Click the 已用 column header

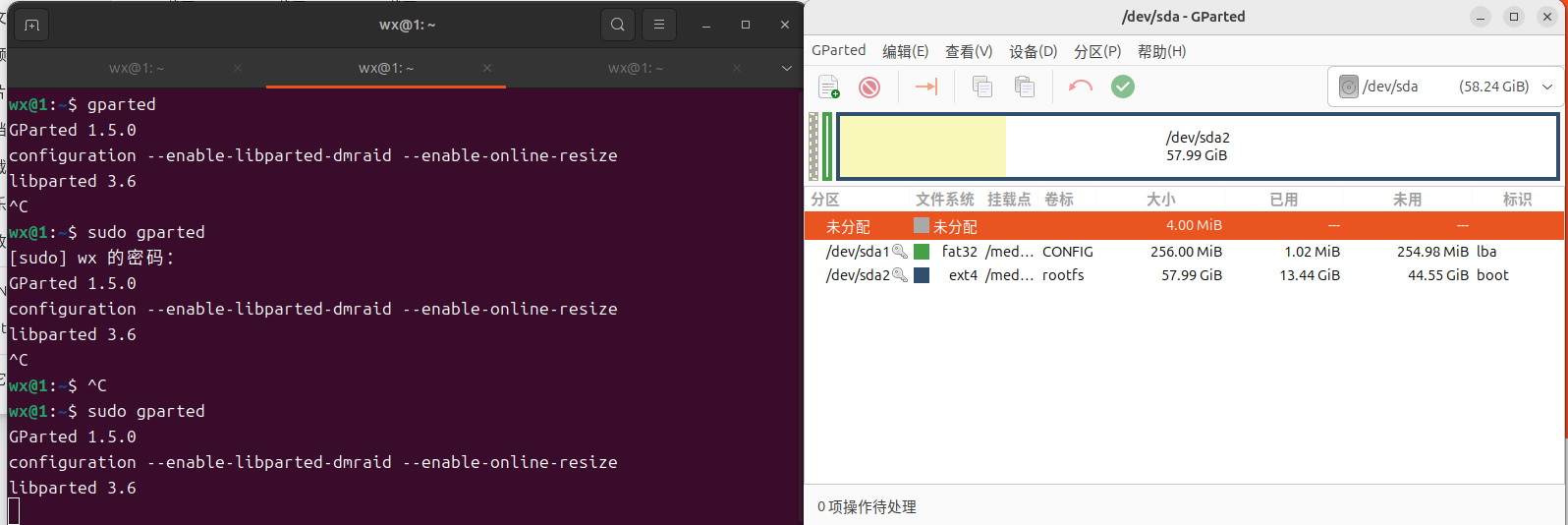pos(1283,200)
